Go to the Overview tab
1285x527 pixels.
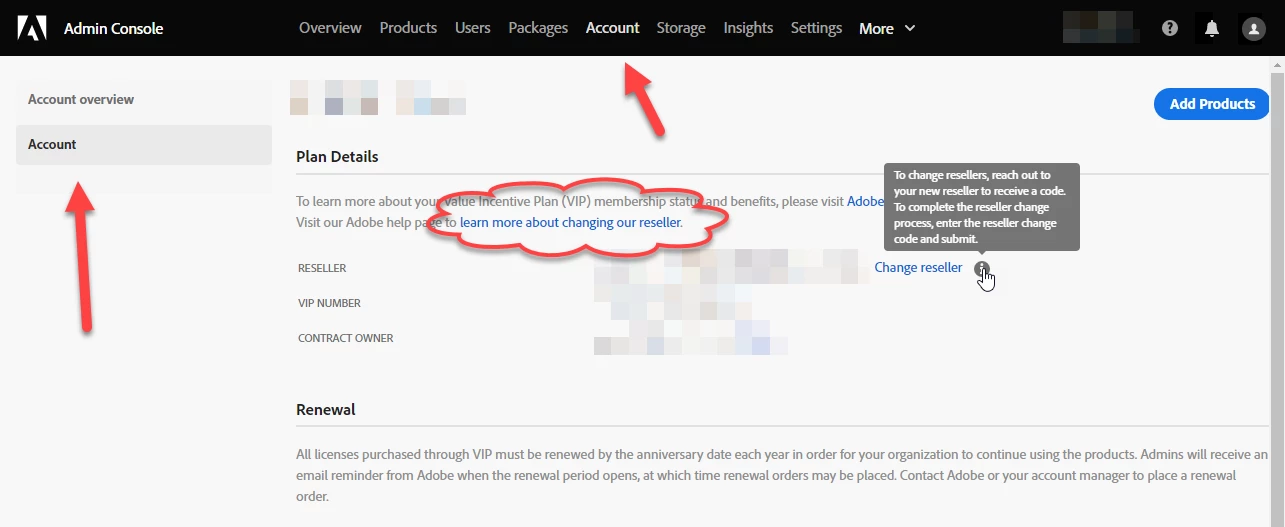click(330, 28)
